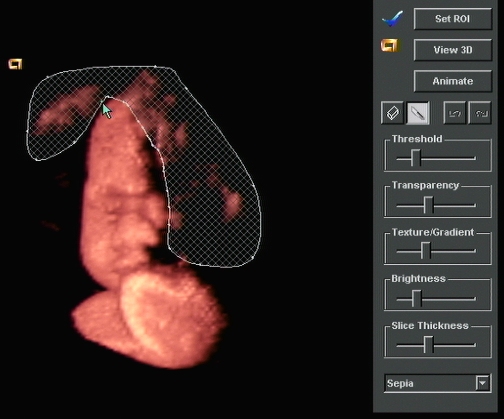Select the scalpel cutting tool

tap(418, 113)
